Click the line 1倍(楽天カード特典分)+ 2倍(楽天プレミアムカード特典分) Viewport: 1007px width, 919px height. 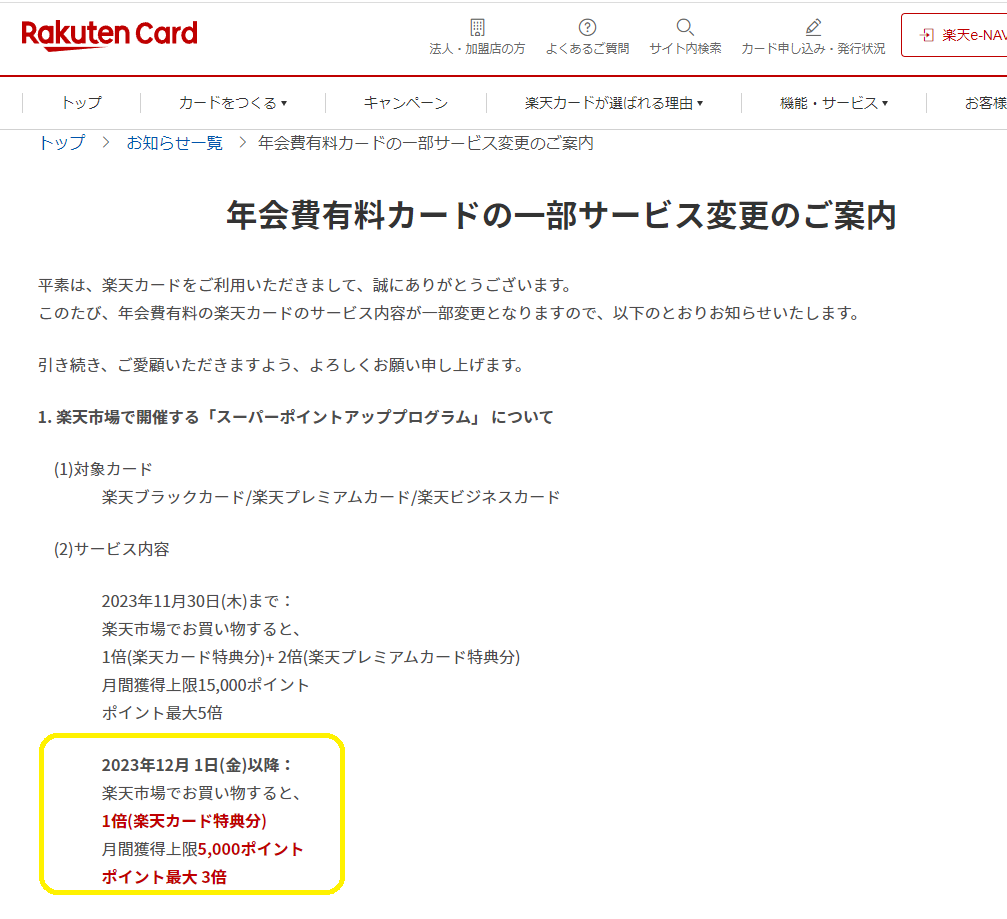coord(311,657)
